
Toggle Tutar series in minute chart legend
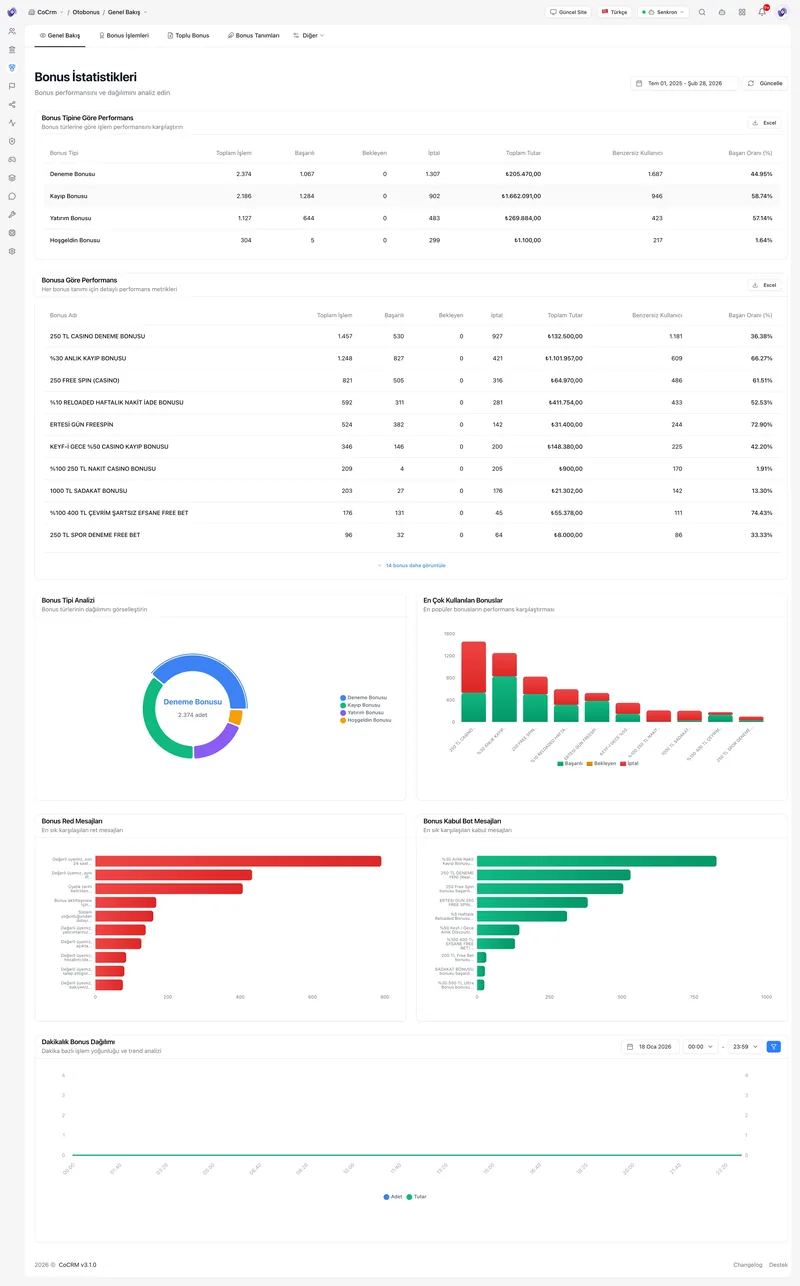pos(416,1196)
